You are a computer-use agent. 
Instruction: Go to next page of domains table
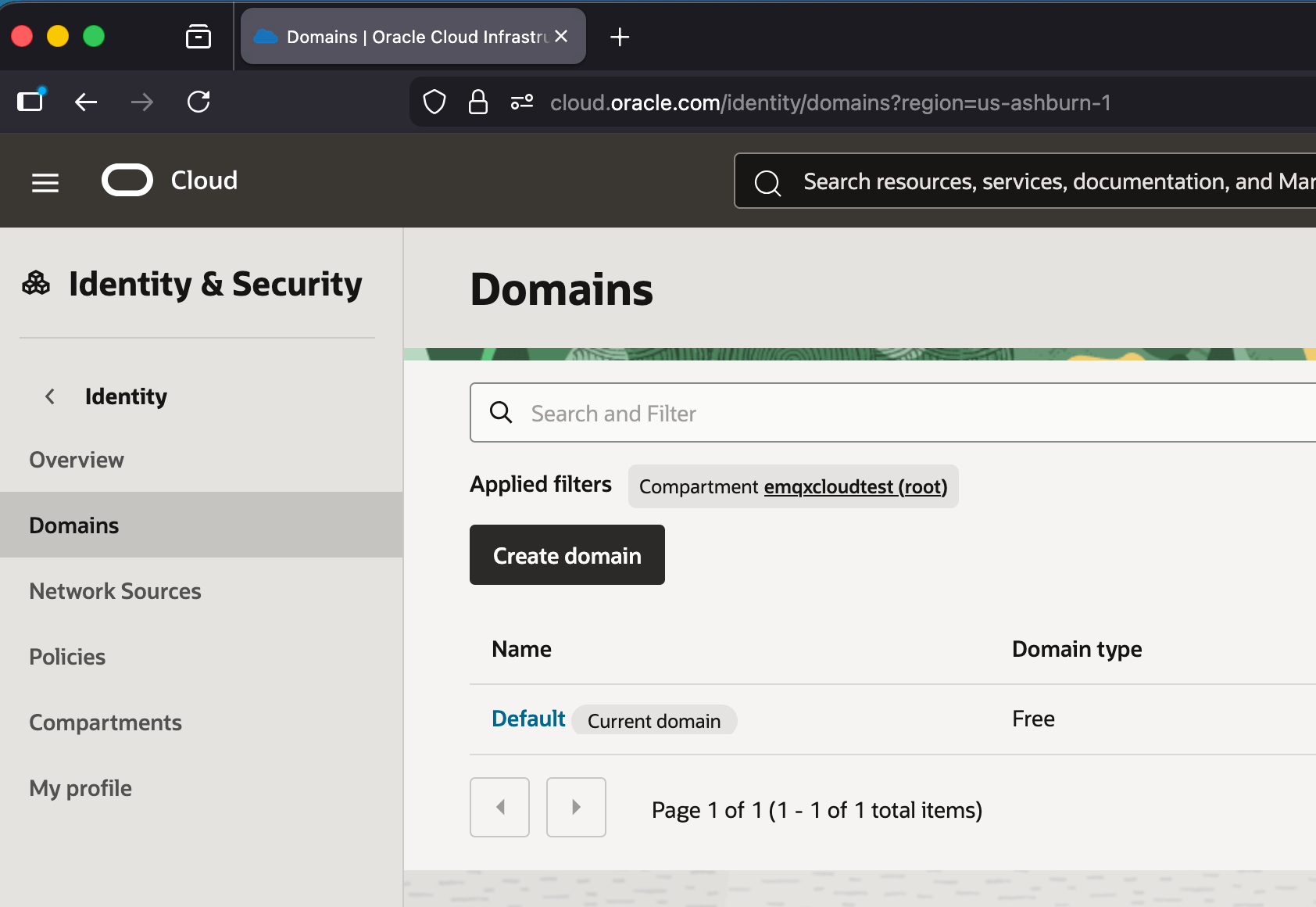coord(576,807)
